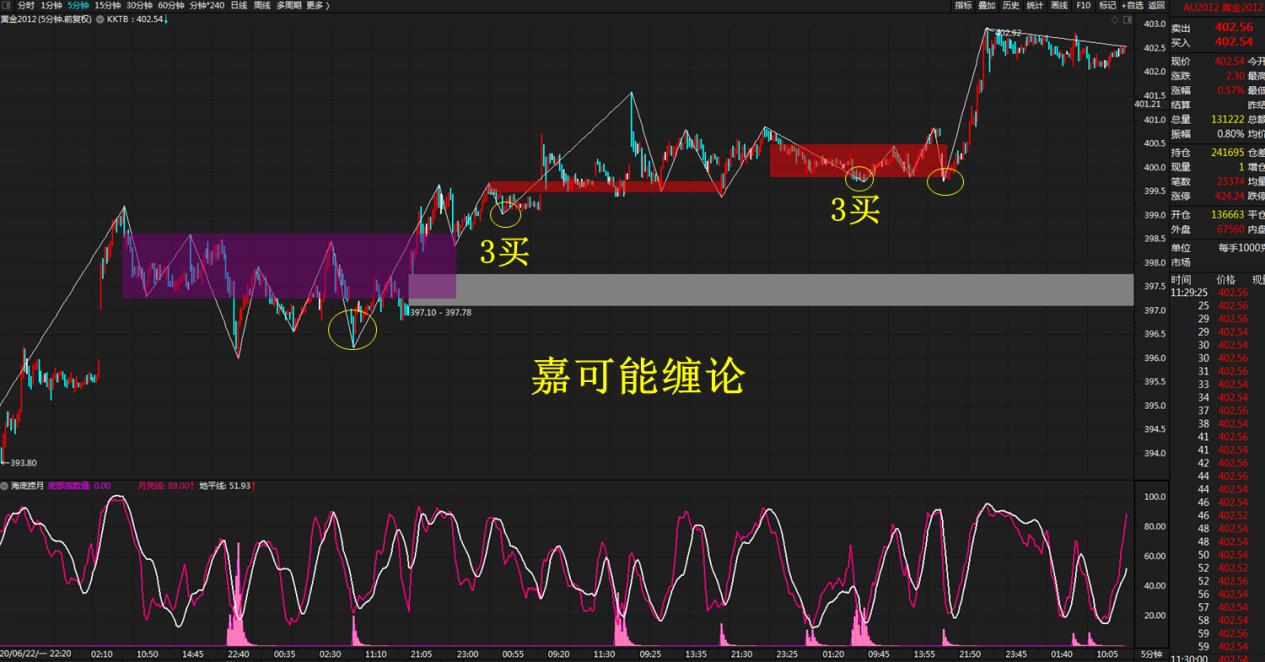Switch to the 1分钟 timeframe

click(51, 5)
